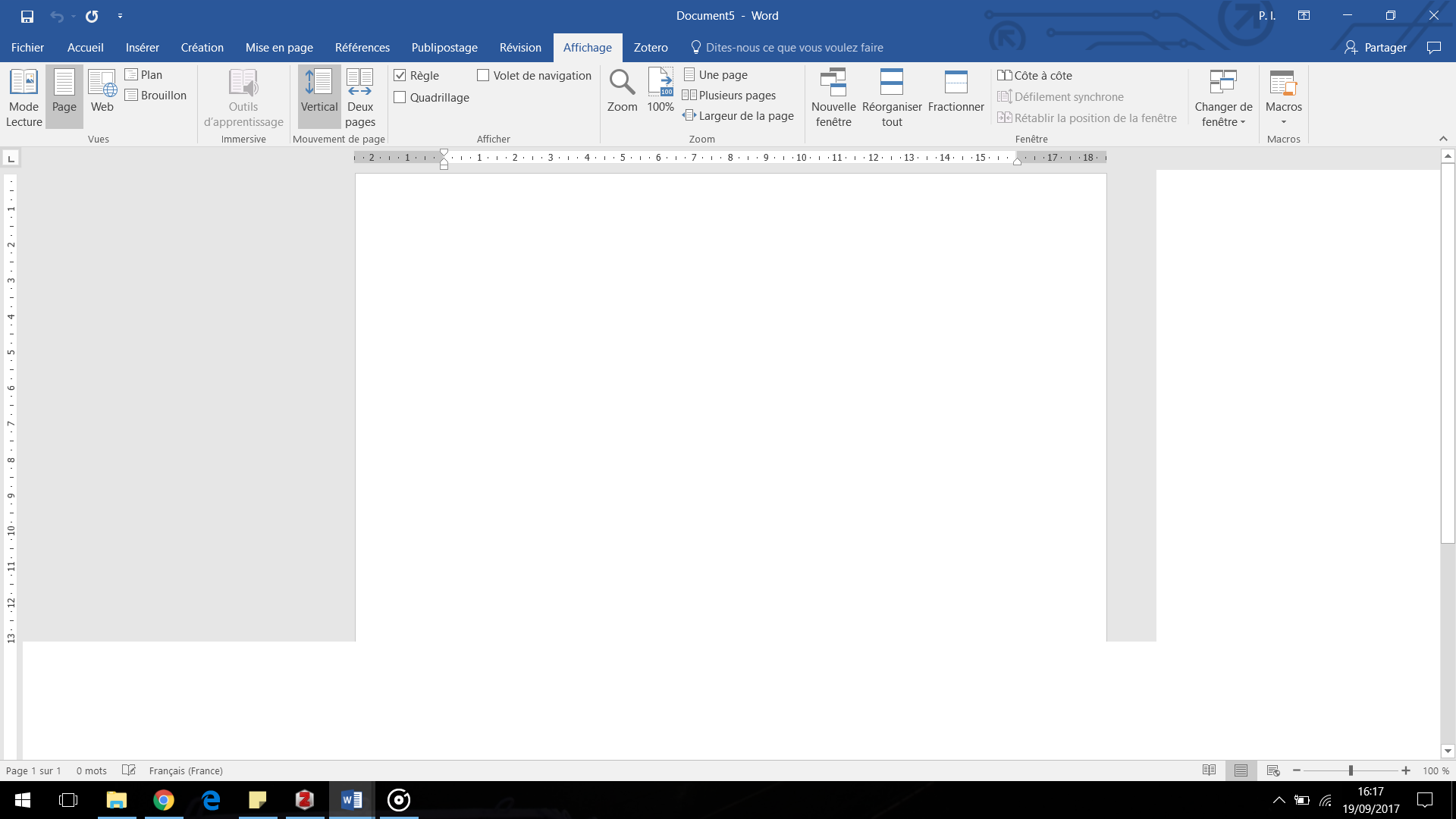1456x819 pixels.
Task: Click Page 1 sur 1 status
Action: click(x=33, y=770)
